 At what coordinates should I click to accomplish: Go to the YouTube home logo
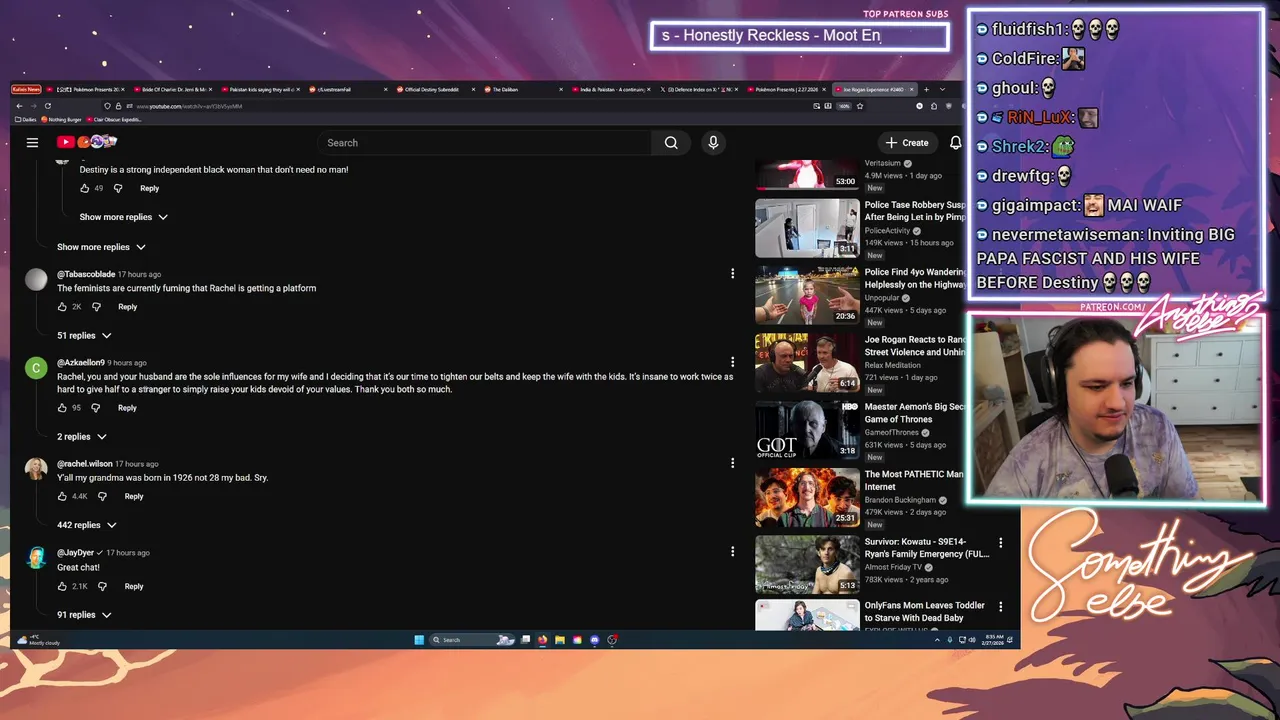[87, 142]
